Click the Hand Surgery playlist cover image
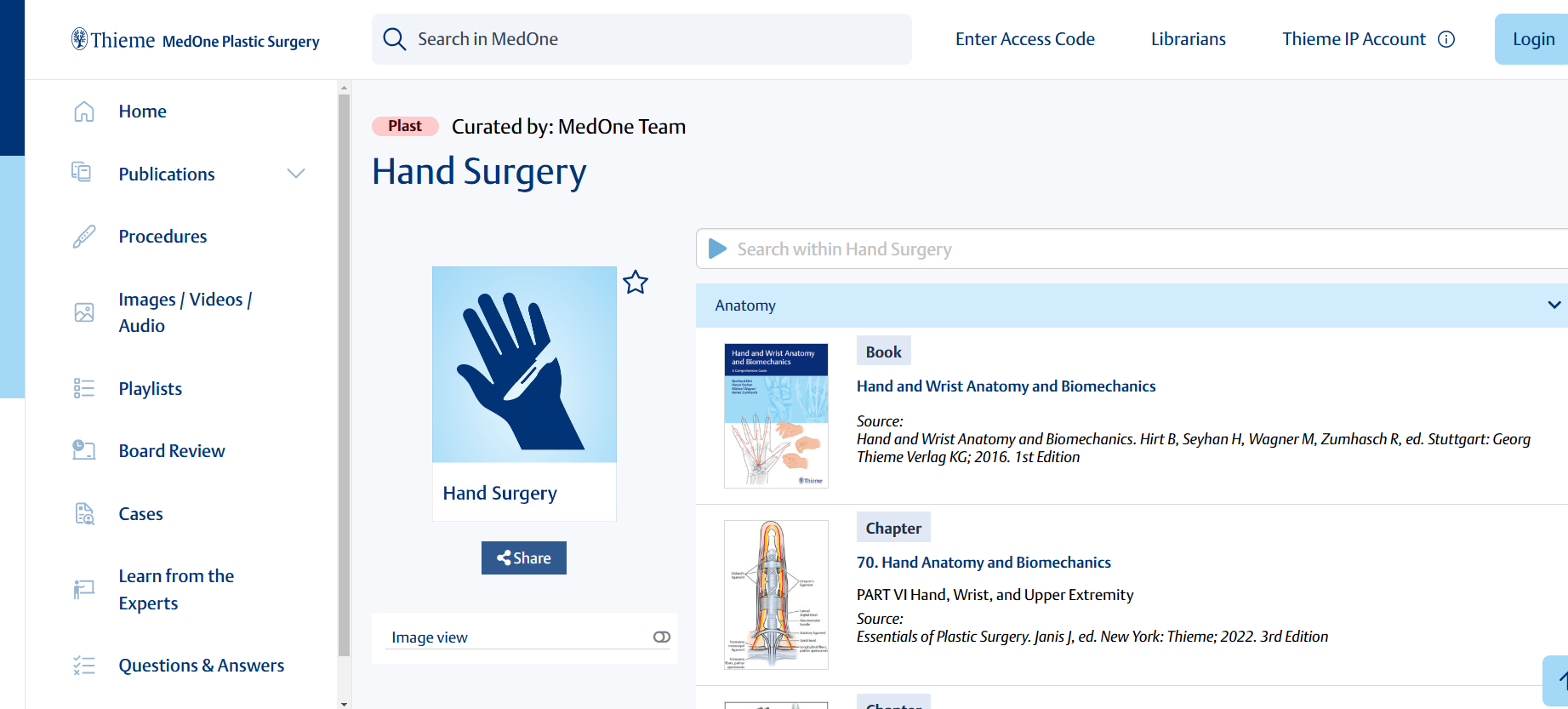This screenshot has height=709, width=1568. (524, 364)
